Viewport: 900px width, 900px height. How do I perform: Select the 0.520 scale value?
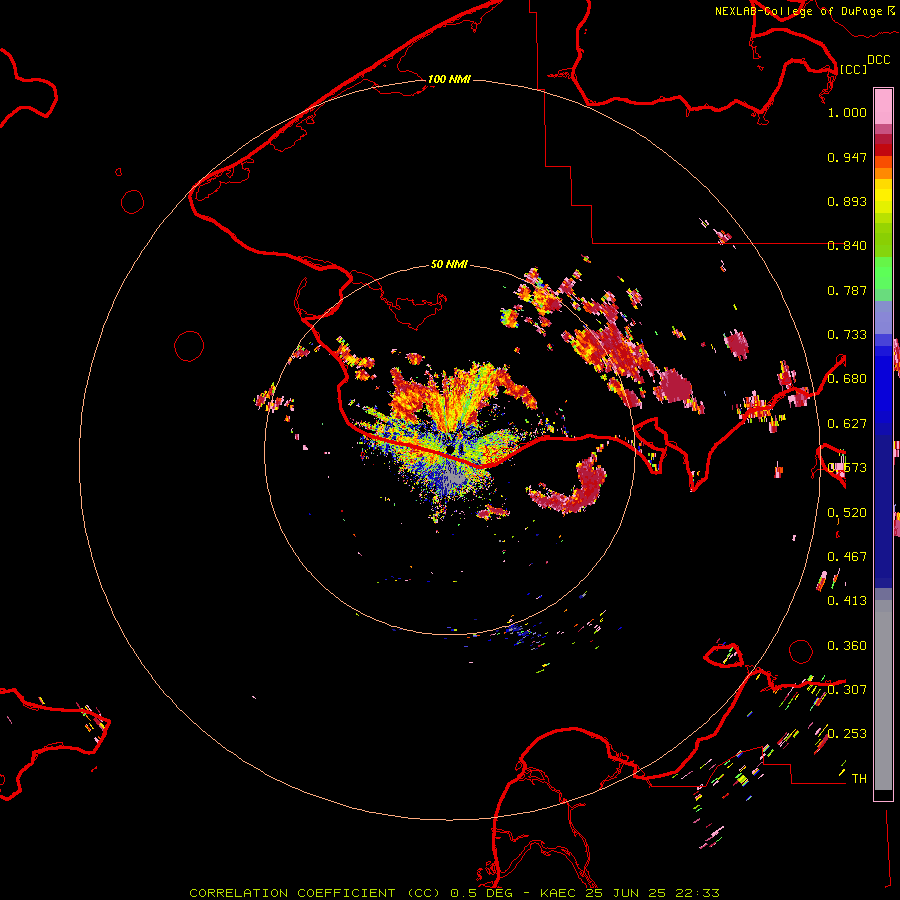847,513
